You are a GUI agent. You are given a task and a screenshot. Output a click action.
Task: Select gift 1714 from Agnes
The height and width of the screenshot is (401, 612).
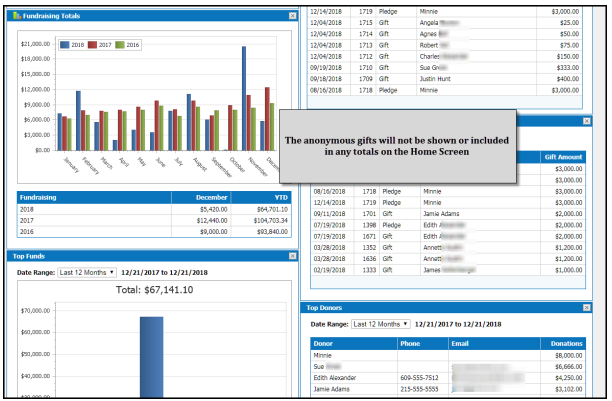(445, 34)
